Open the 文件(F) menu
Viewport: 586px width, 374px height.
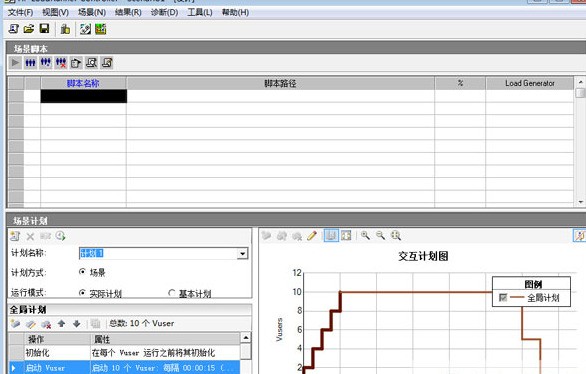(x=21, y=12)
